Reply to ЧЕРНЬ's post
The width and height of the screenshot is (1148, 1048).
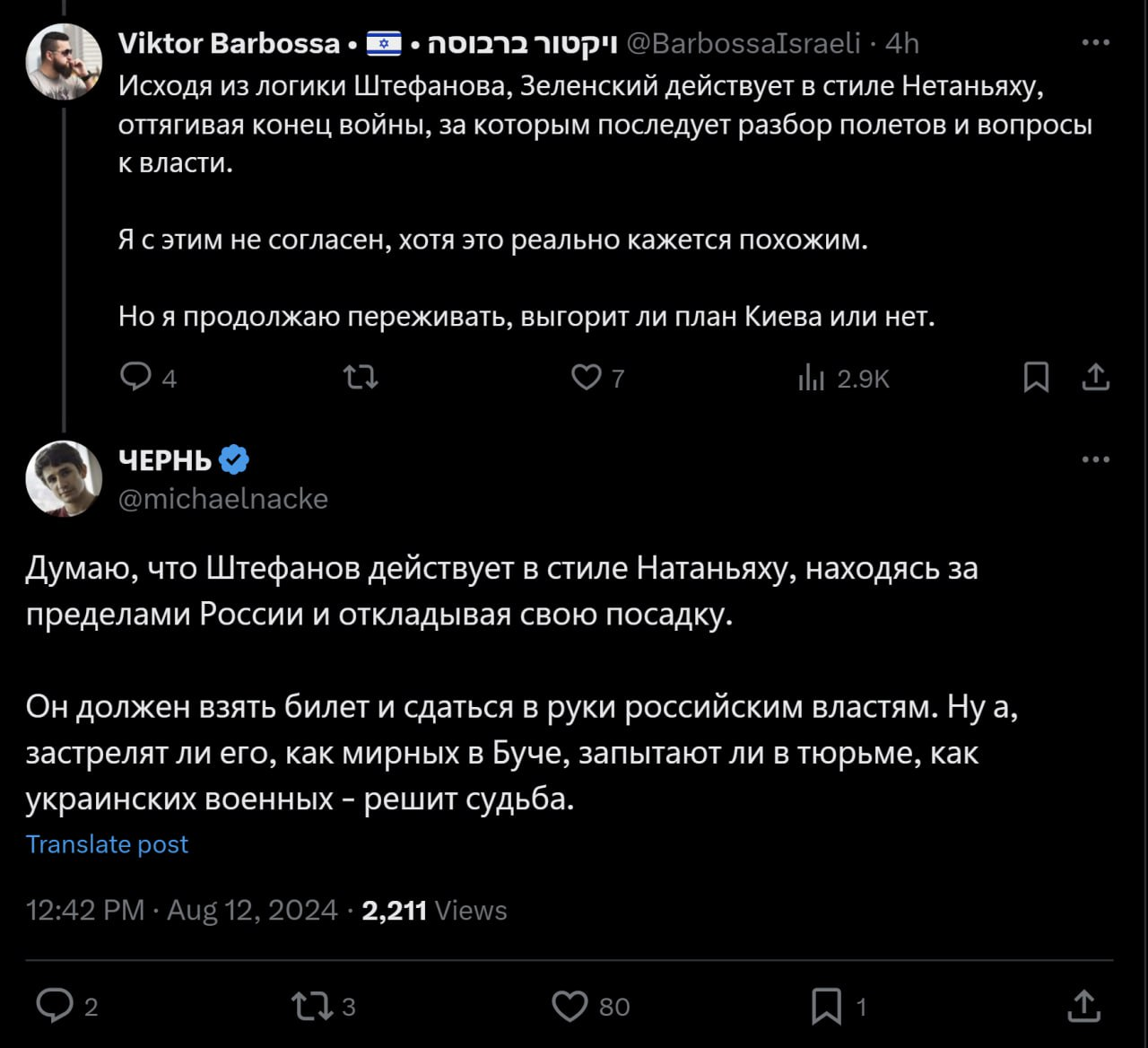tap(56, 1006)
